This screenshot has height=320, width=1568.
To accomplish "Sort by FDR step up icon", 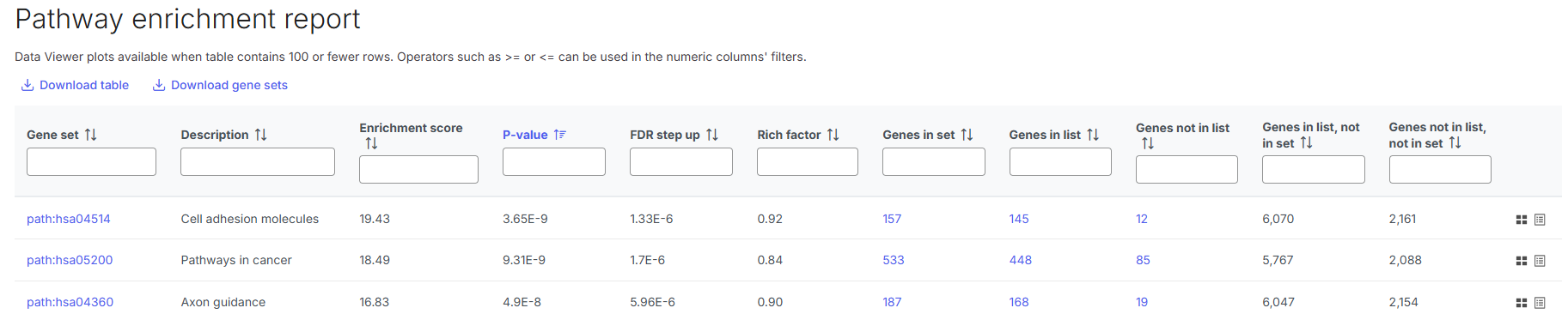I will pos(712,135).
